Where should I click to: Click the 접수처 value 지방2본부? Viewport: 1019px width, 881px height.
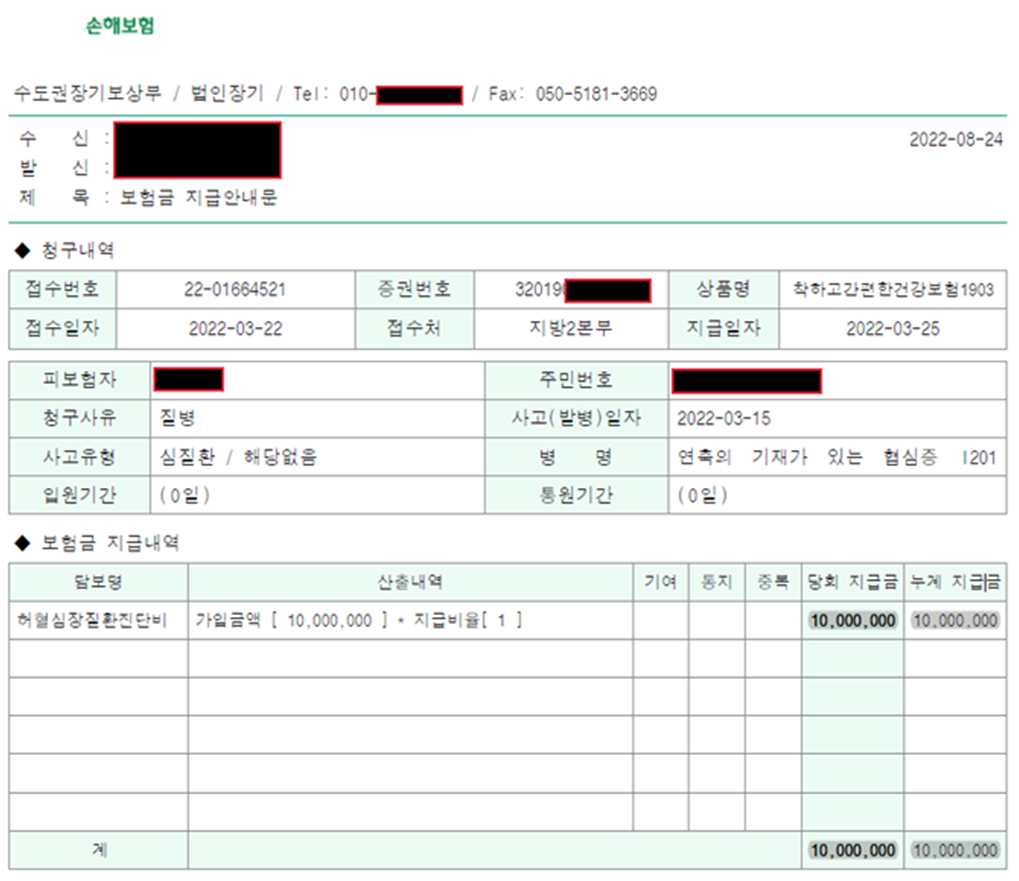click(570, 328)
